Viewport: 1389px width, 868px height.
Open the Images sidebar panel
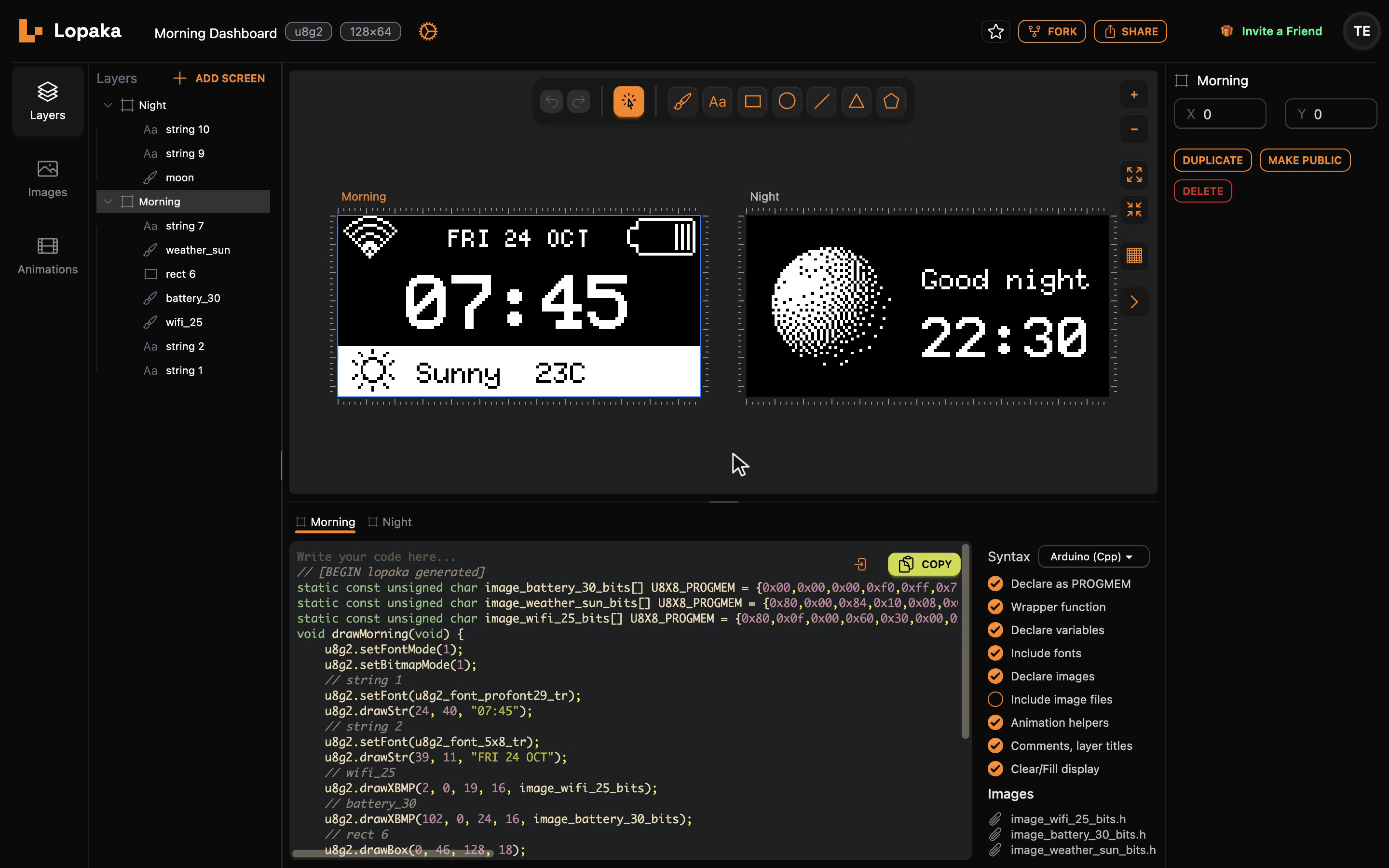click(48, 178)
